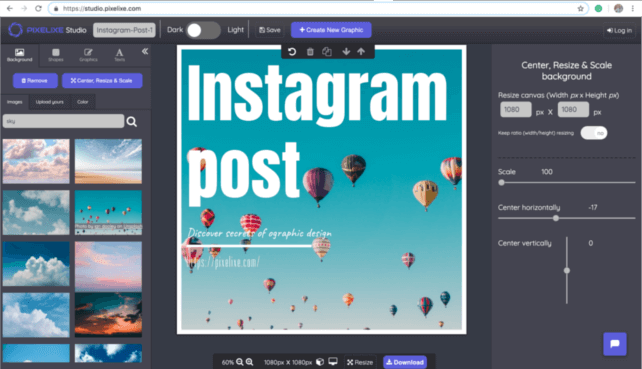Click the Download button
This screenshot has width=642, height=369.
click(x=405, y=362)
